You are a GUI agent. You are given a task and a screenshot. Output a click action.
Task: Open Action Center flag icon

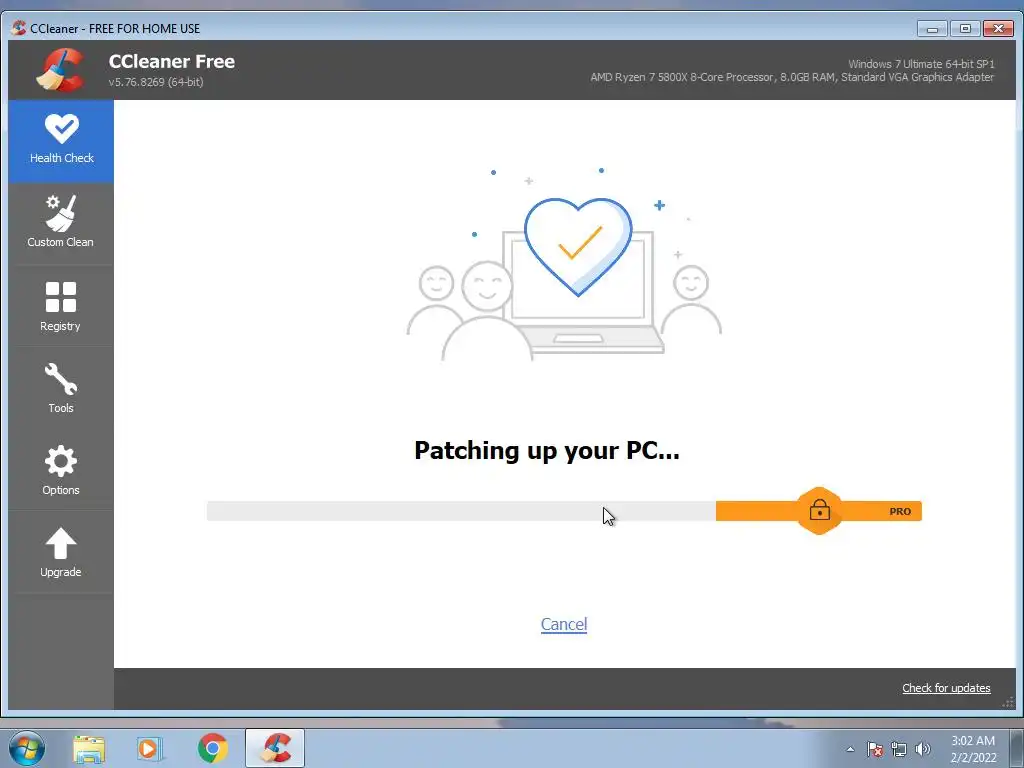tap(875, 749)
